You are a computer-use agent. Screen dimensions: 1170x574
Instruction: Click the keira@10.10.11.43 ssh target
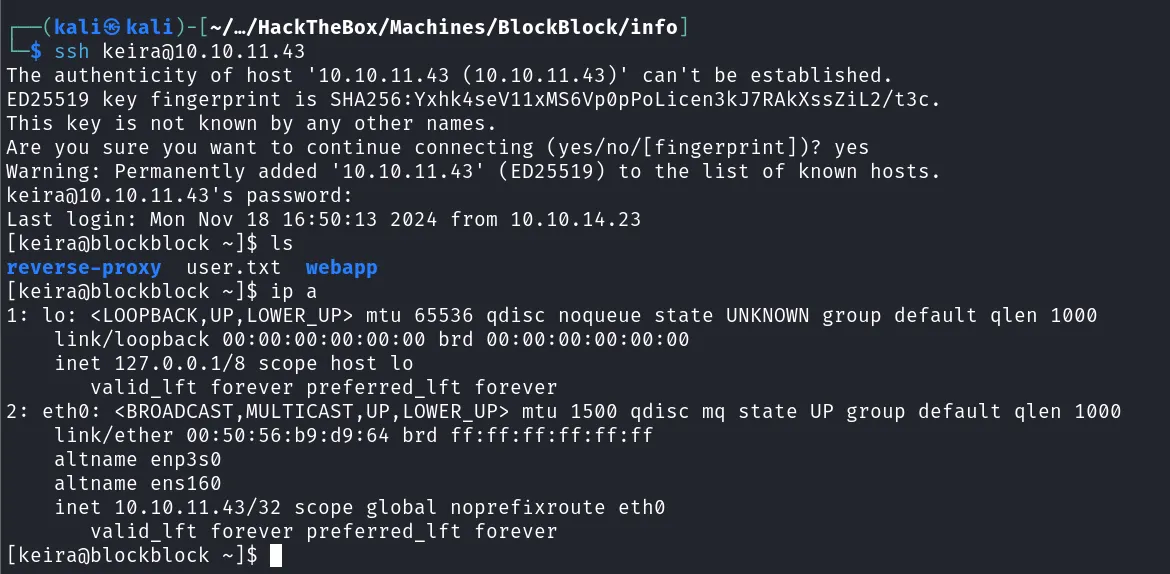pos(204,52)
